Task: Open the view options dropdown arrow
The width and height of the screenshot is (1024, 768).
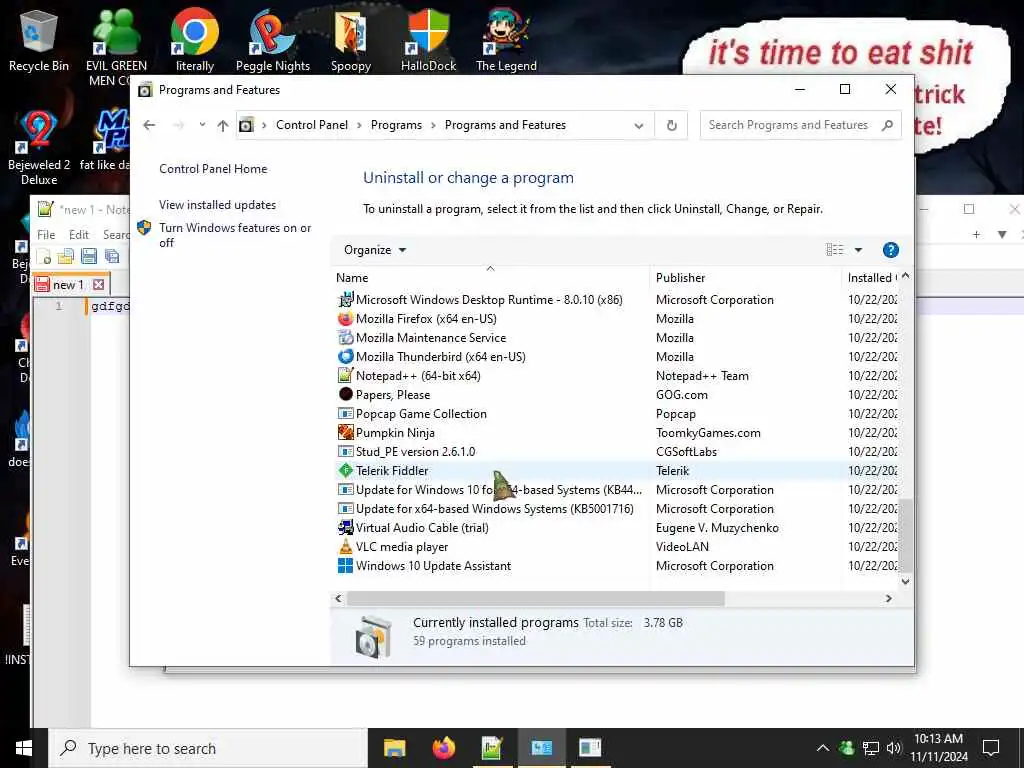Action: click(x=858, y=250)
